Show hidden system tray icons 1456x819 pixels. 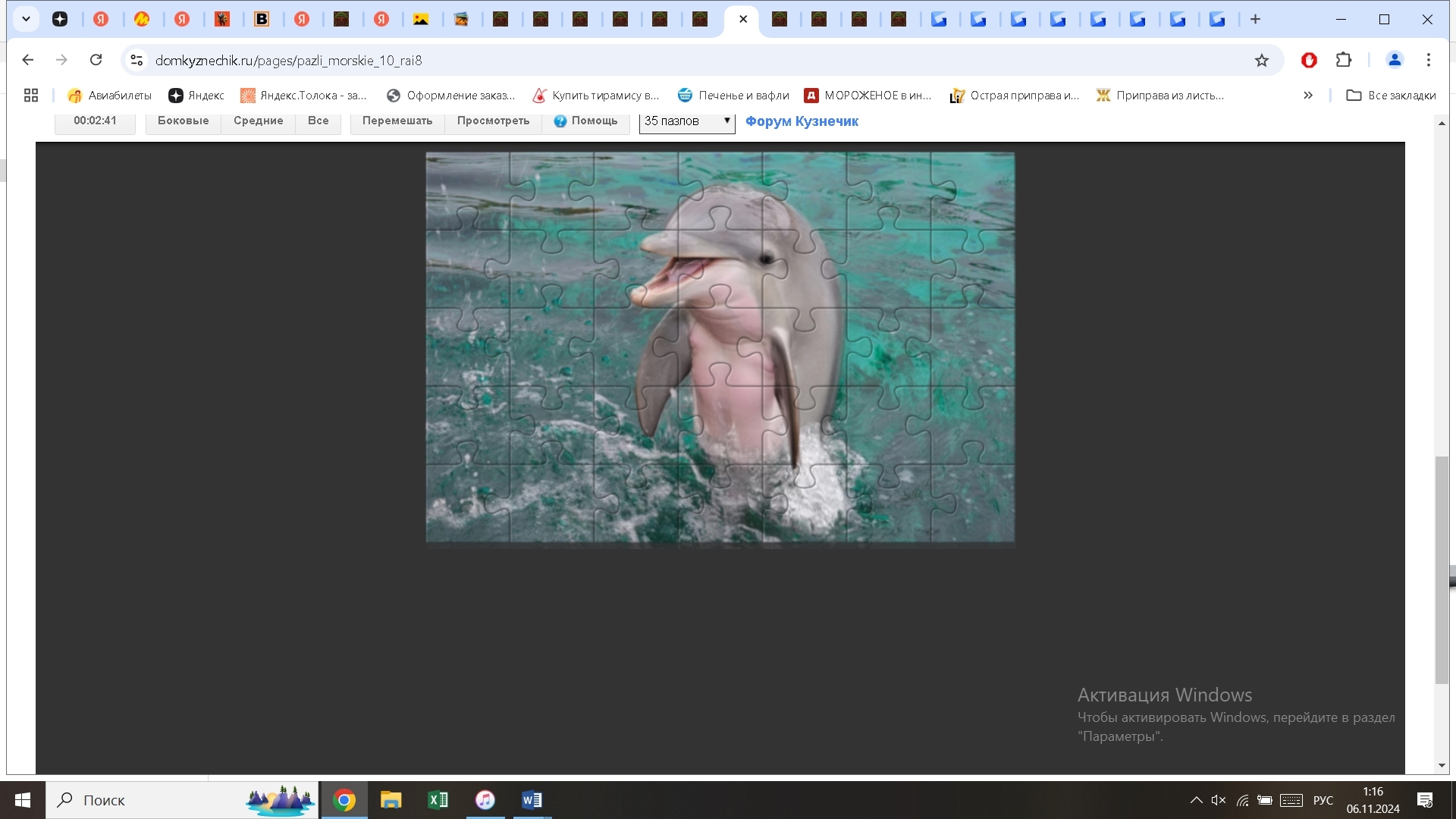1196,800
